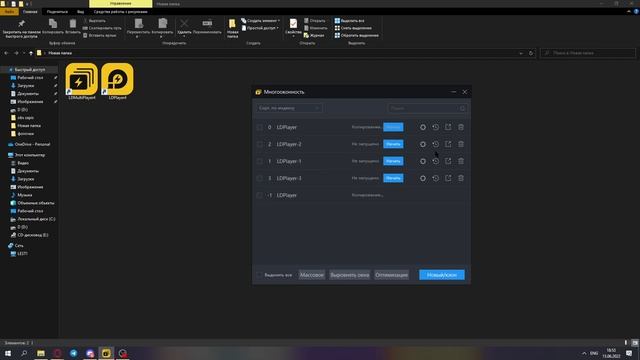The image size is (640, 360).
Task: Click the Cut command in Explorer ribbon
Action: point(94,21)
